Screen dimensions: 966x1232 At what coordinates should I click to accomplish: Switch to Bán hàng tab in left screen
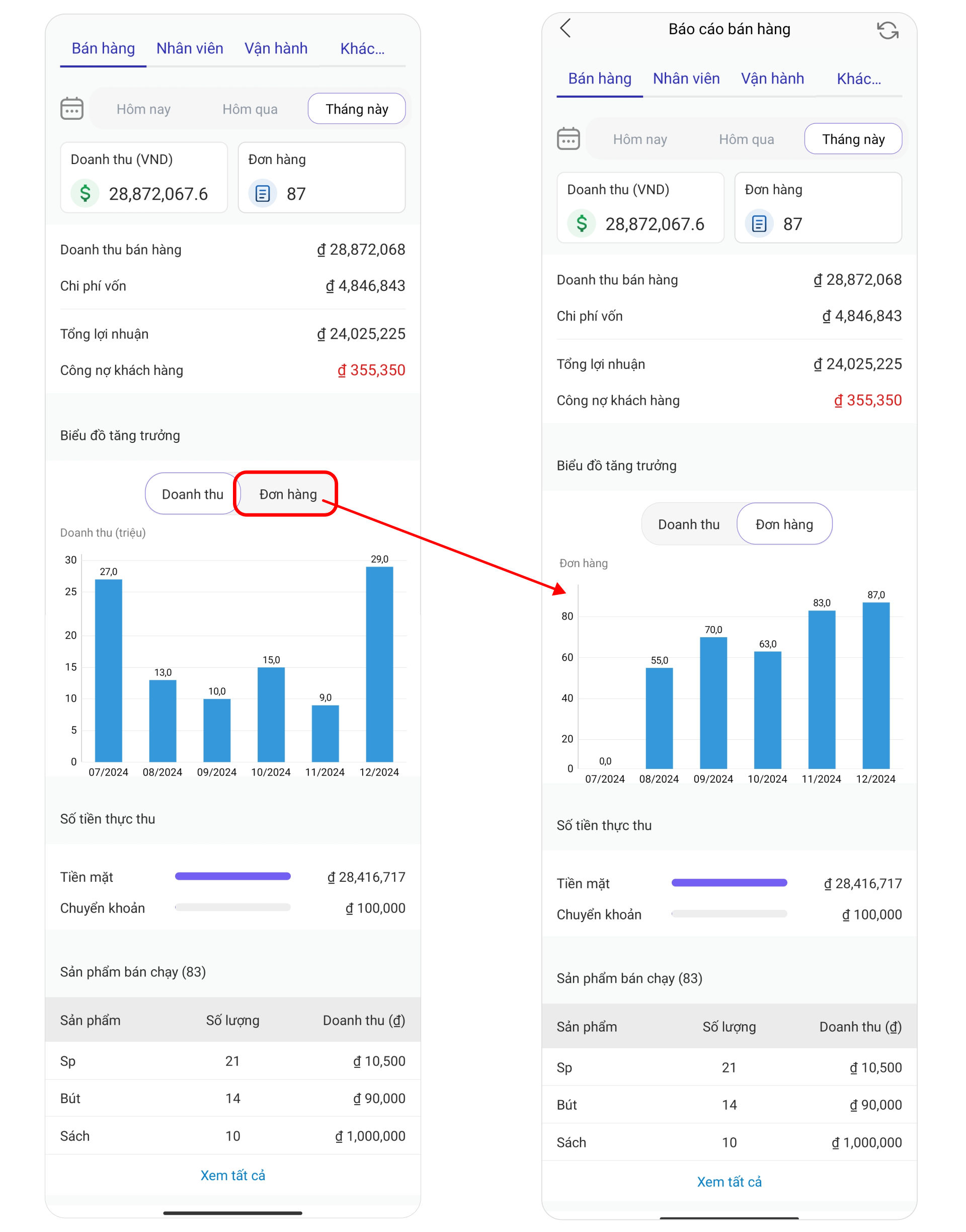[x=104, y=49]
